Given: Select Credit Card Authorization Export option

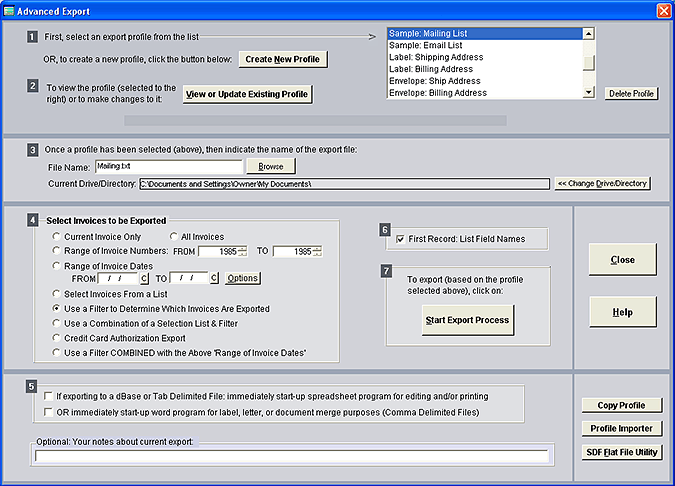Looking at the screenshot, I should [57, 340].
